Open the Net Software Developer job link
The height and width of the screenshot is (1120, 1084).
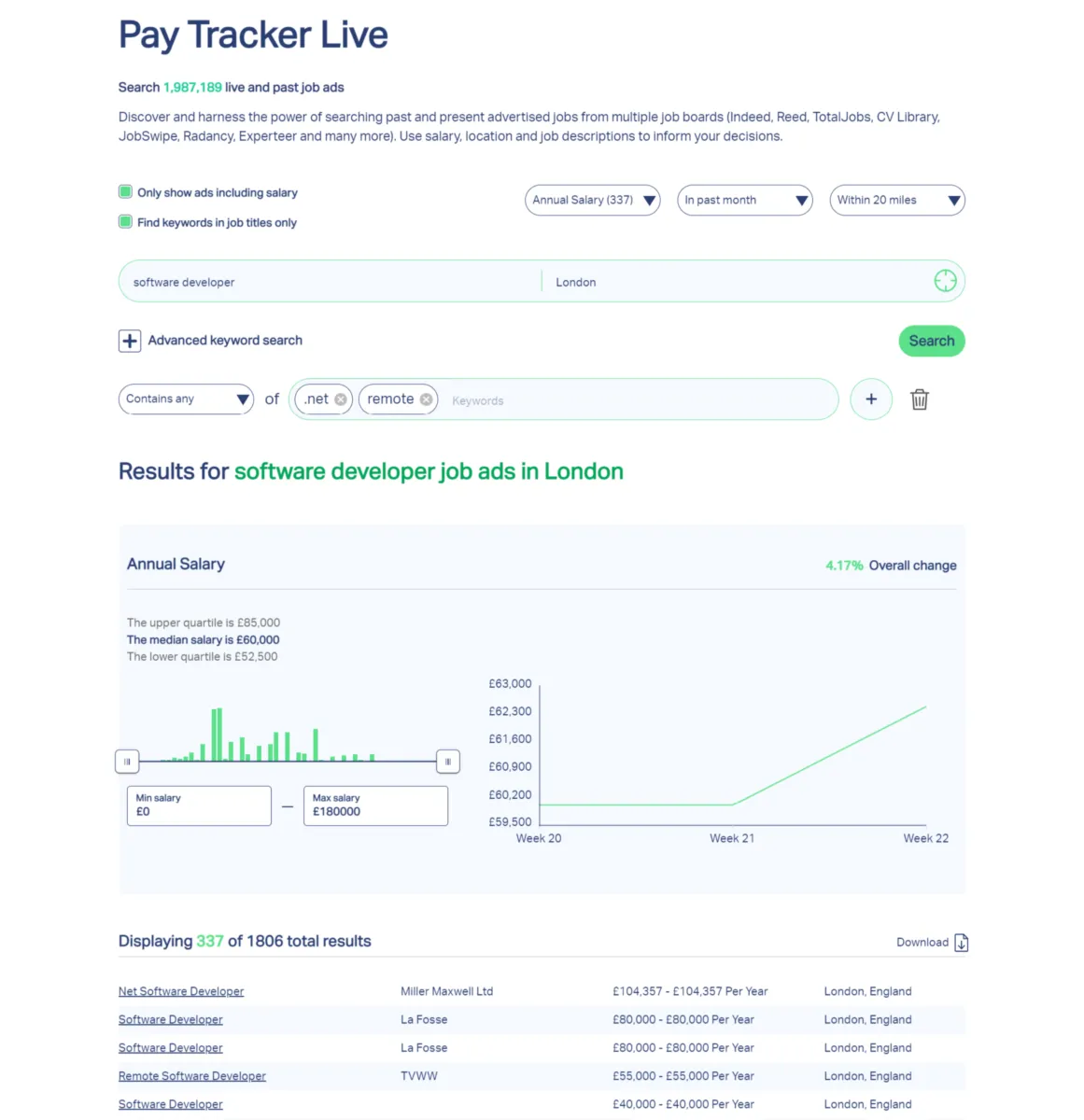pyautogui.click(x=181, y=991)
